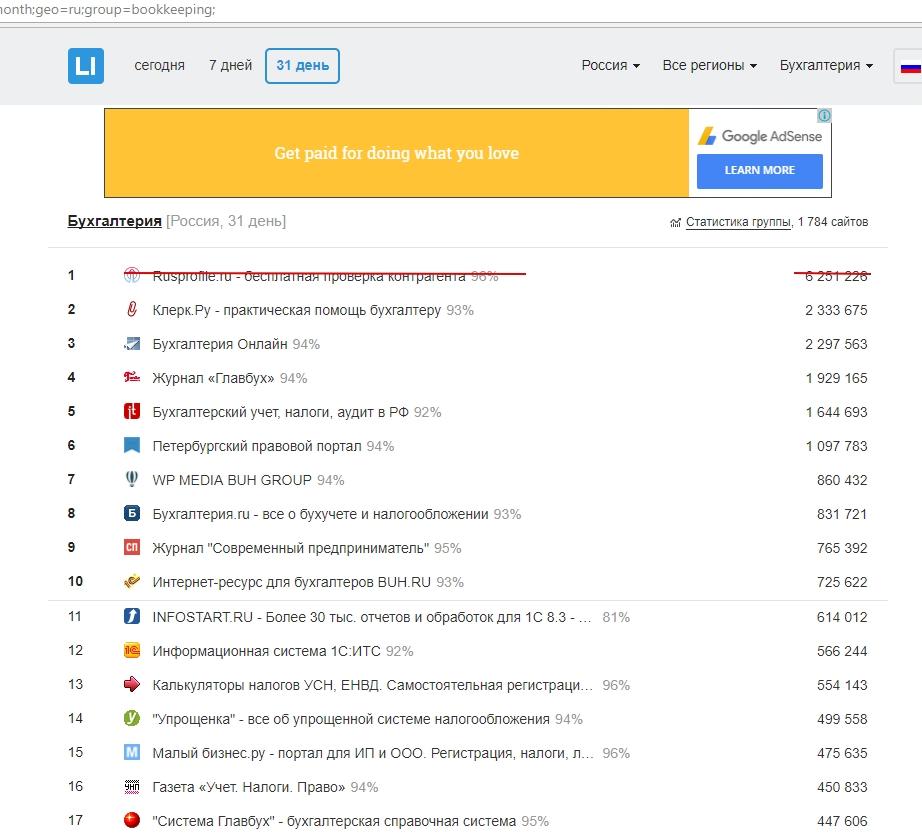The image size is (922, 834).
Task: Open Бухгалтерский учет, налоги, аудит в РФ
Action: point(280,412)
